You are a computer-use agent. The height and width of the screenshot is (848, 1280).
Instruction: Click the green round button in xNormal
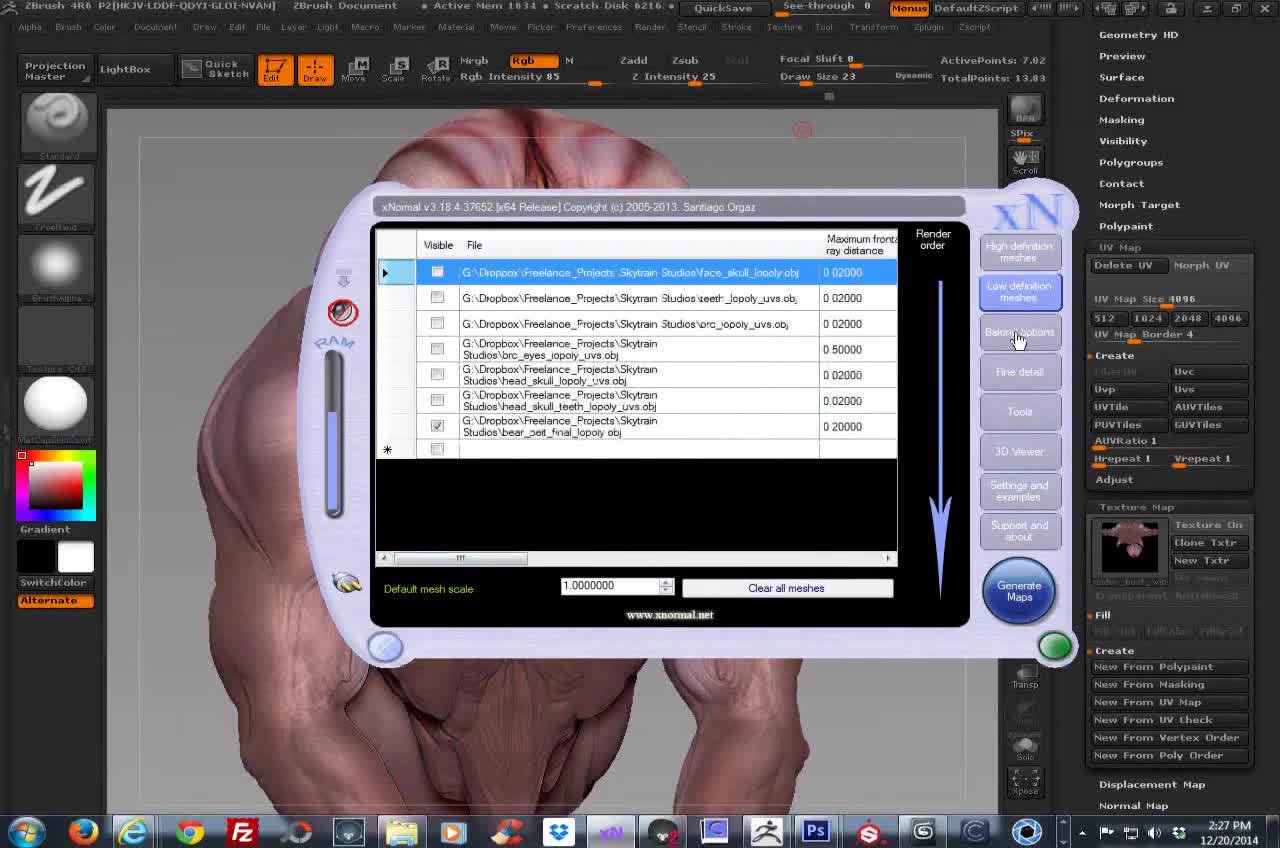pyautogui.click(x=1054, y=647)
